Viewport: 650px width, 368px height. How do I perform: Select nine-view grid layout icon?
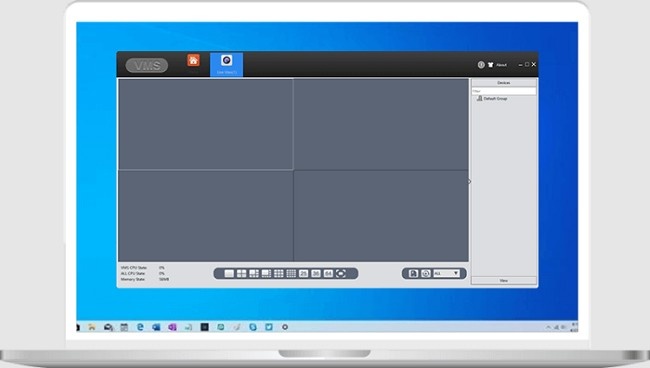pos(279,274)
